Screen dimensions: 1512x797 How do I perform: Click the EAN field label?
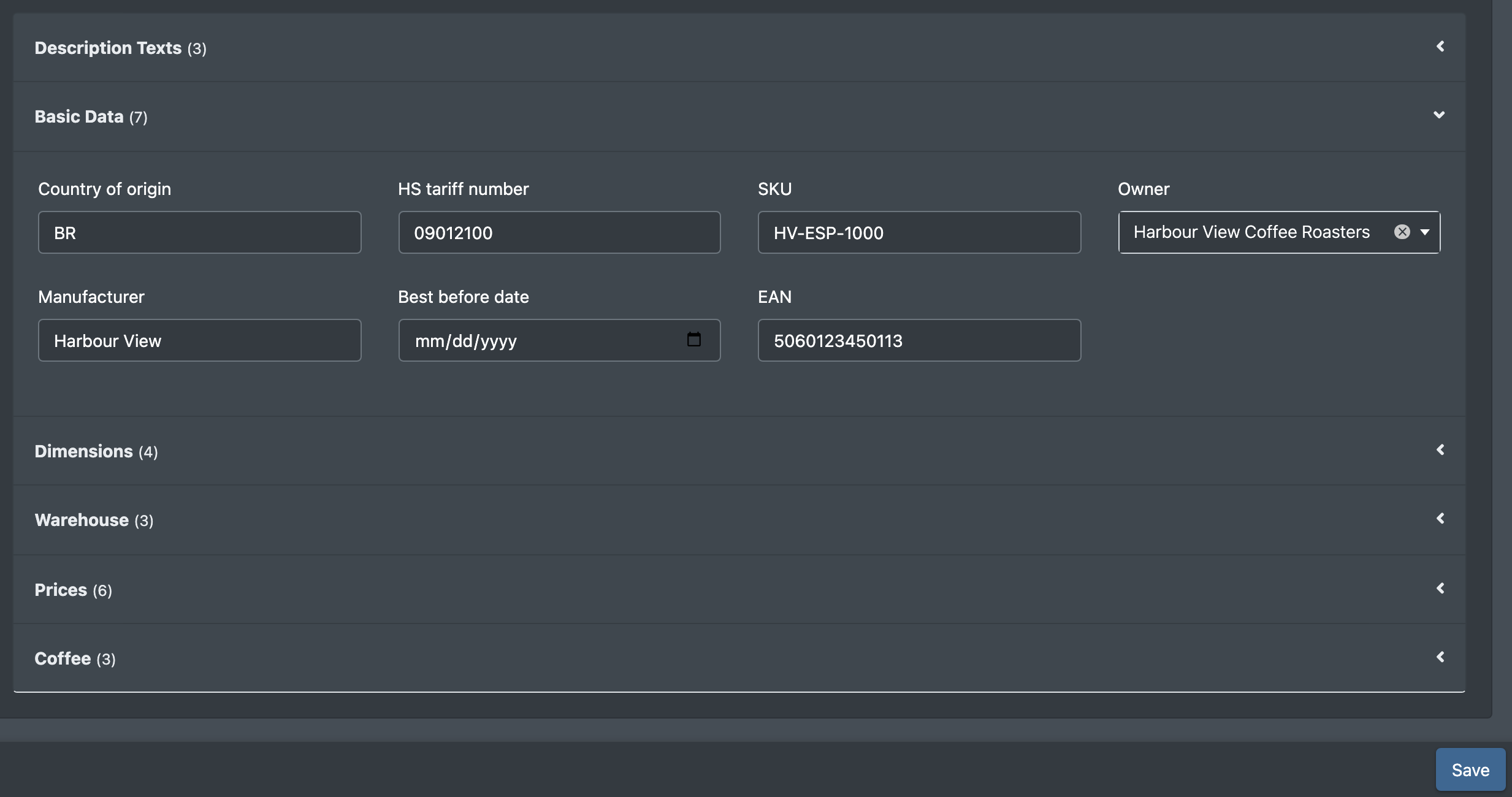click(x=774, y=297)
